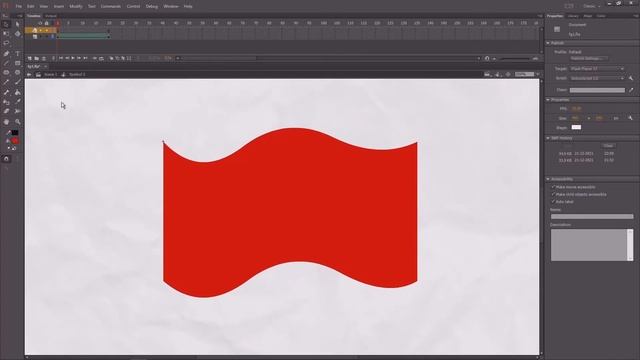Click the stroke color swatch in toolbar
The image size is (640, 360).
[15, 132]
